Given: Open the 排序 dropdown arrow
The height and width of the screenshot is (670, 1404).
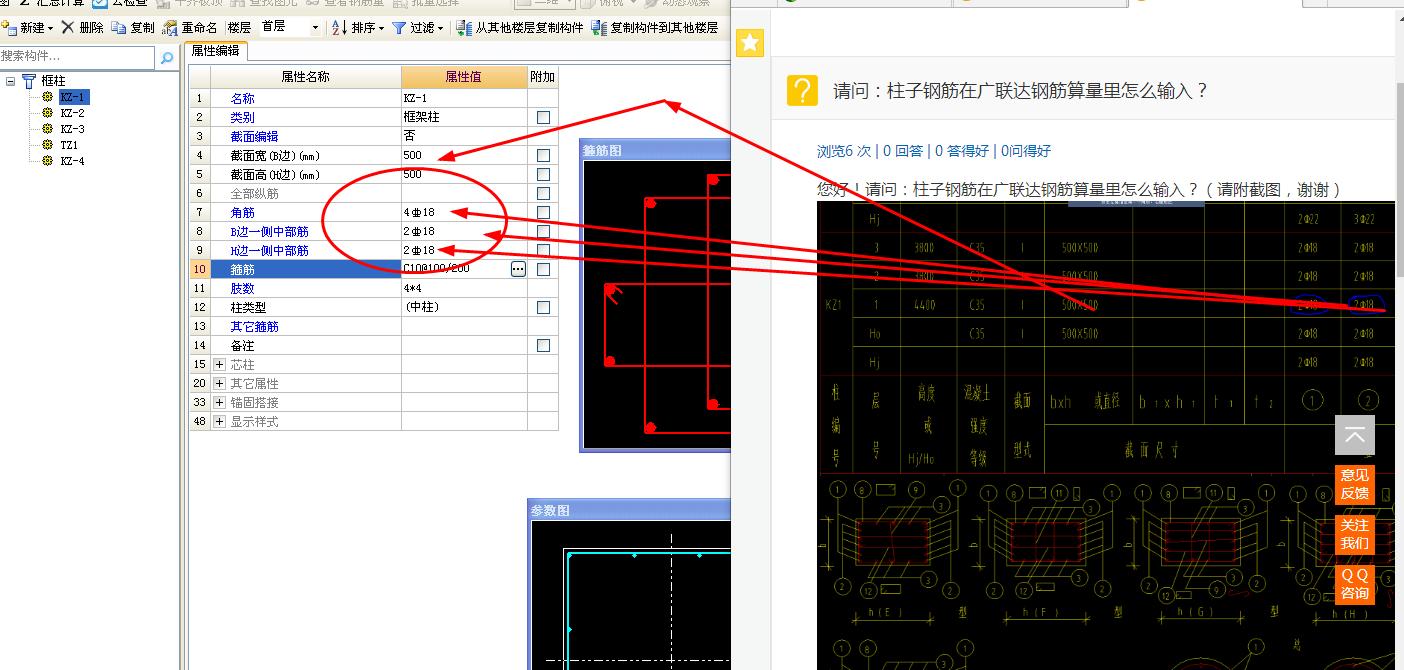Looking at the screenshot, I should (x=381, y=28).
